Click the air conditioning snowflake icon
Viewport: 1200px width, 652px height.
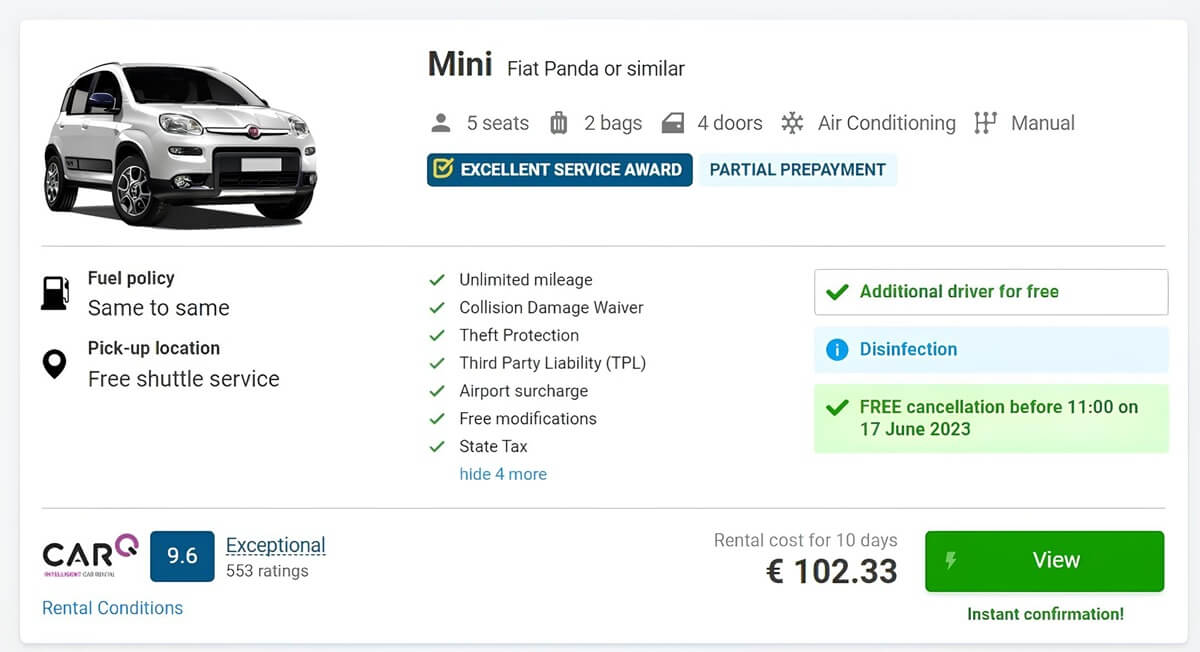click(792, 123)
